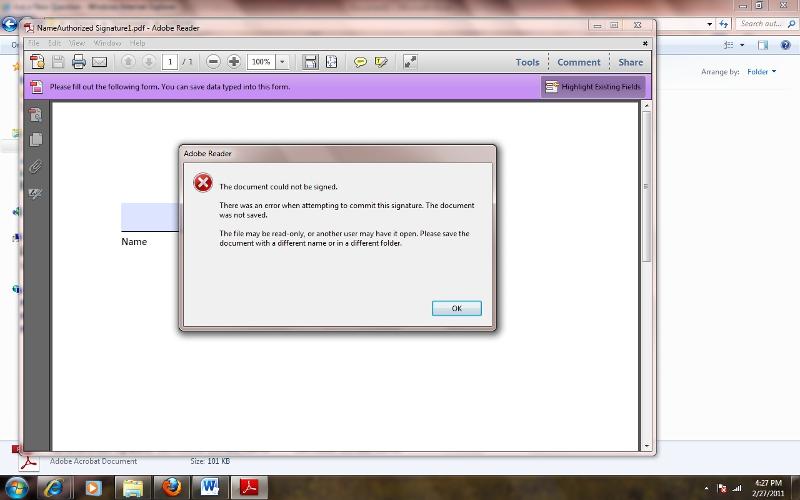
Task: Click the Print icon in the toolbar
Action: click(x=79, y=62)
